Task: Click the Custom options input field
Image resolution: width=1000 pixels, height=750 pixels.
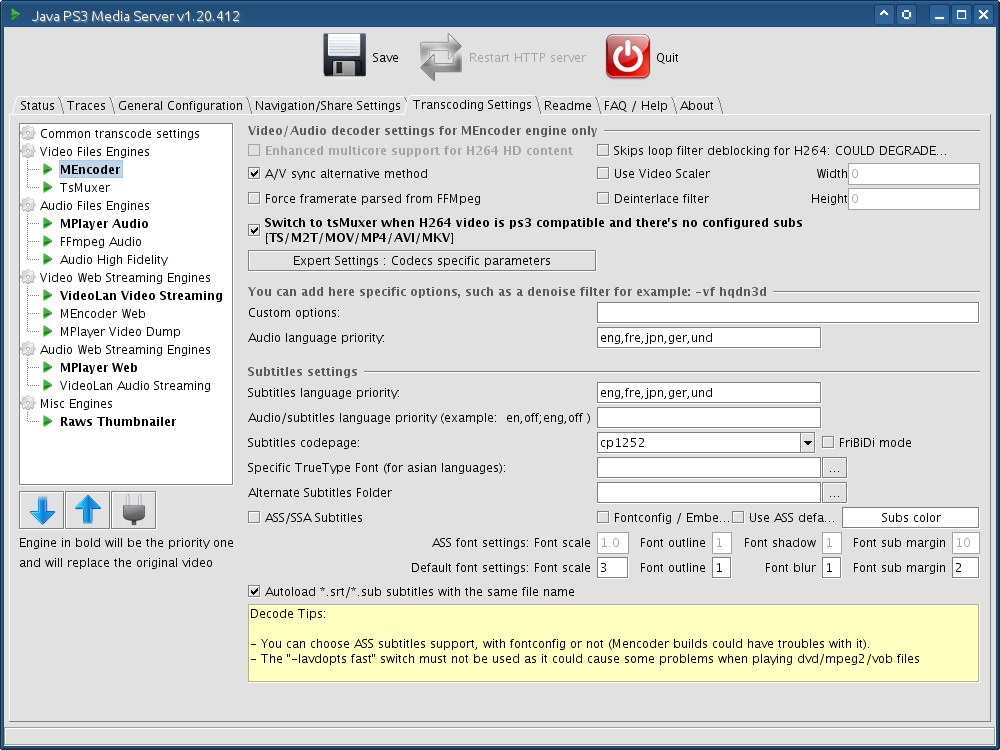Action: 788,312
